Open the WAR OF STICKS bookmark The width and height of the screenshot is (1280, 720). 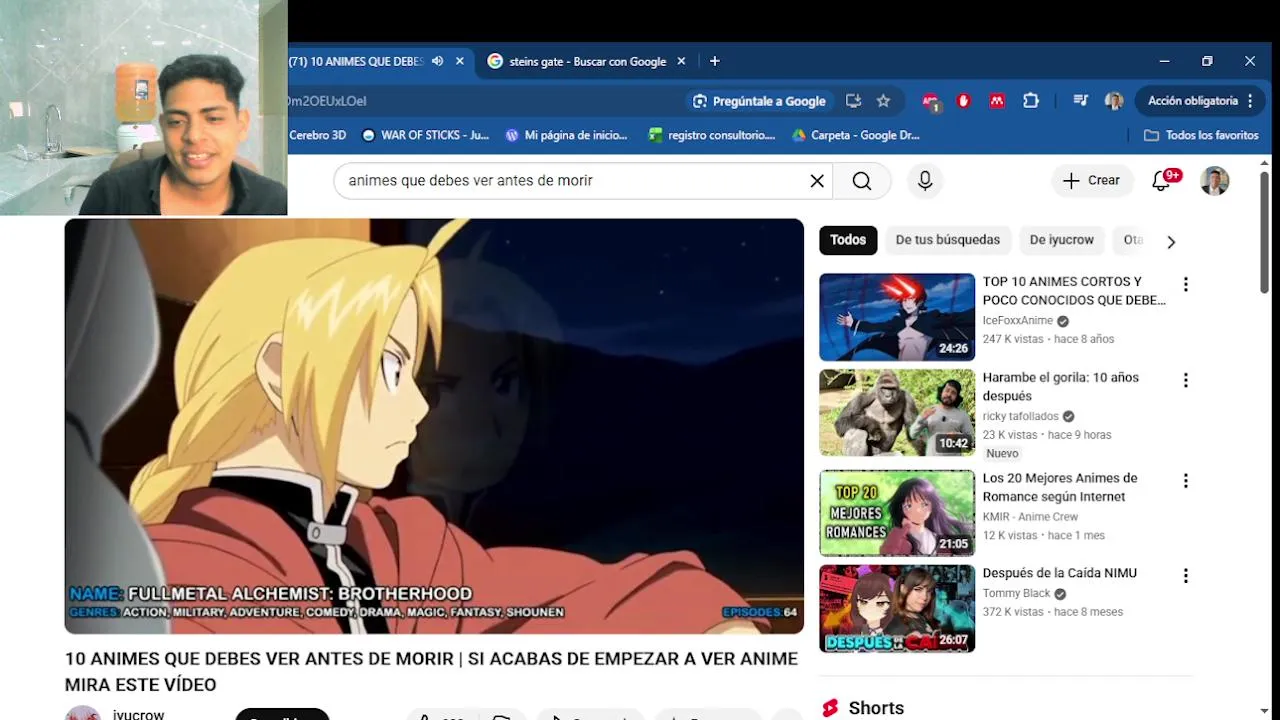[426, 135]
